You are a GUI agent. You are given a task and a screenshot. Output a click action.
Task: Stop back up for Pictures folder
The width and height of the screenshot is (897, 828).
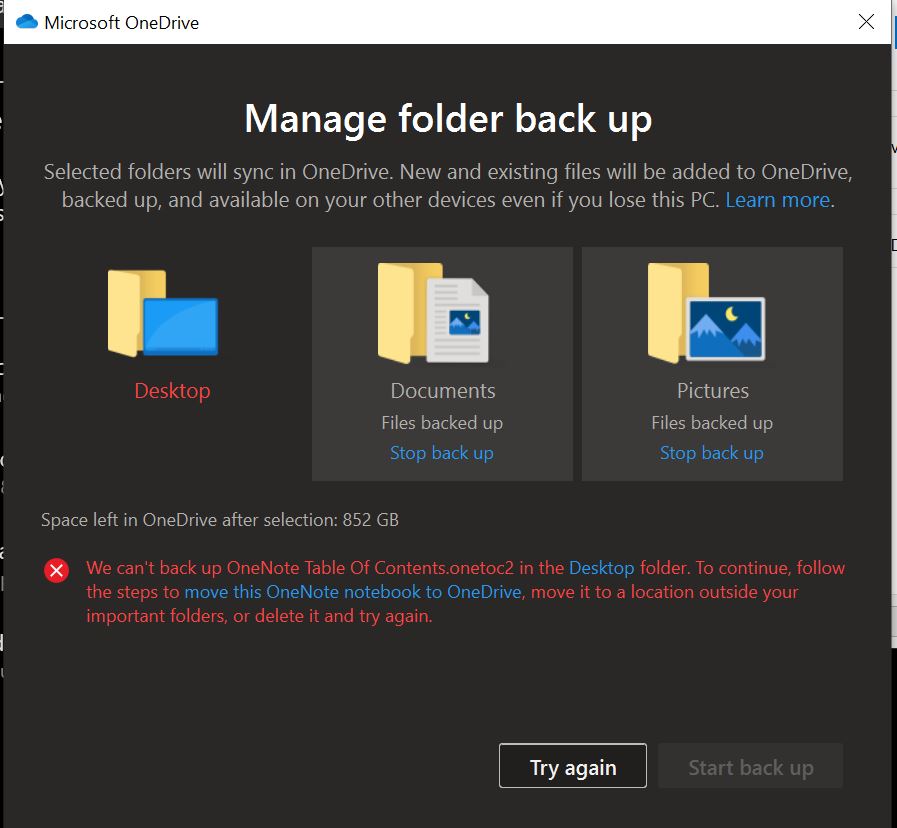712,453
